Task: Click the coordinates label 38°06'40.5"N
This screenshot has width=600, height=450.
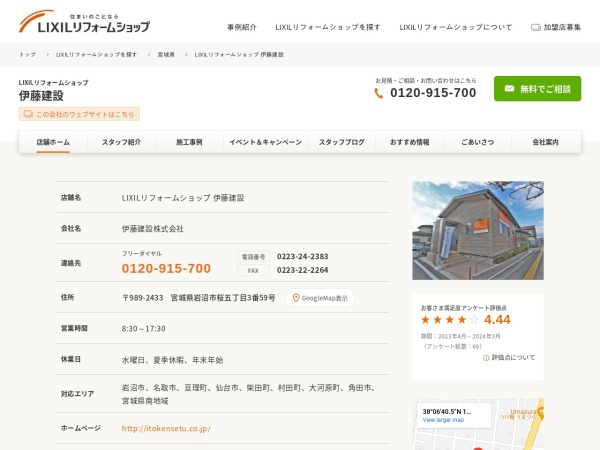Action: (447, 412)
